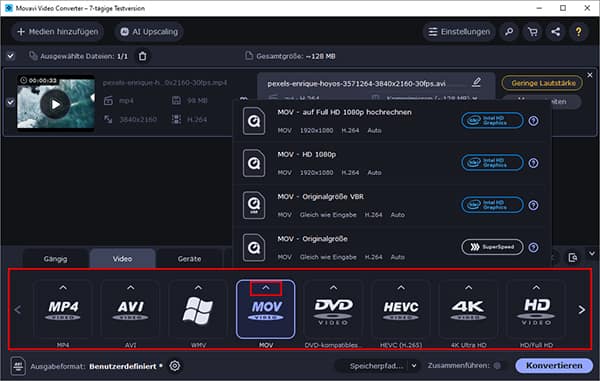The width and height of the screenshot is (600, 381).
Task: Expand the WMV presets chevron
Action: [198, 287]
